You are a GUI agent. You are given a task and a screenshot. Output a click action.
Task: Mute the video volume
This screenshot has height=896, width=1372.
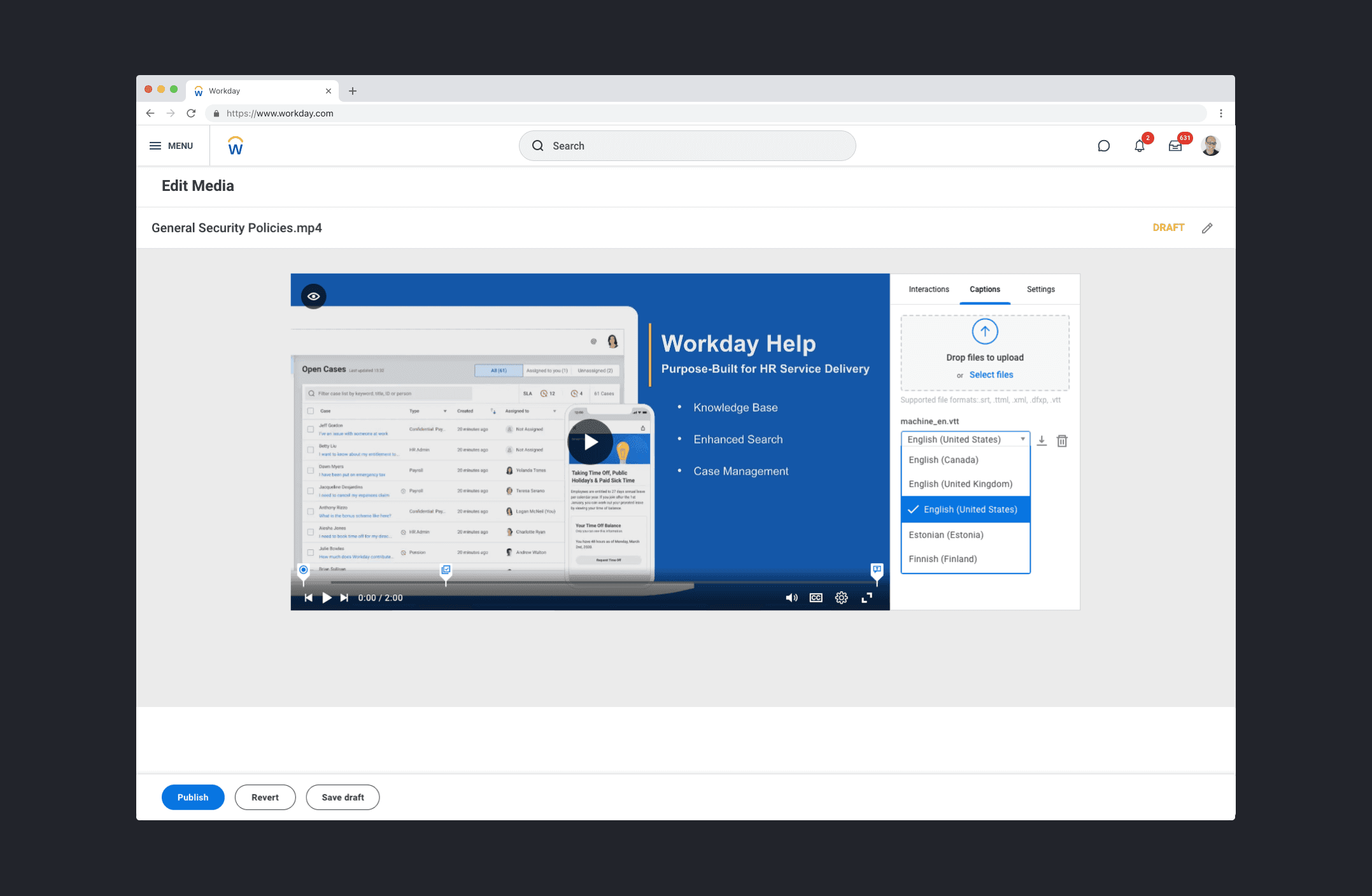pos(791,598)
